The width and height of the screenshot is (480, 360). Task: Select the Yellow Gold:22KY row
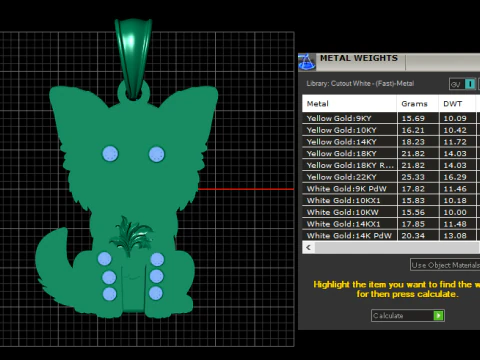pyautogui.click(x=391, y=177)
